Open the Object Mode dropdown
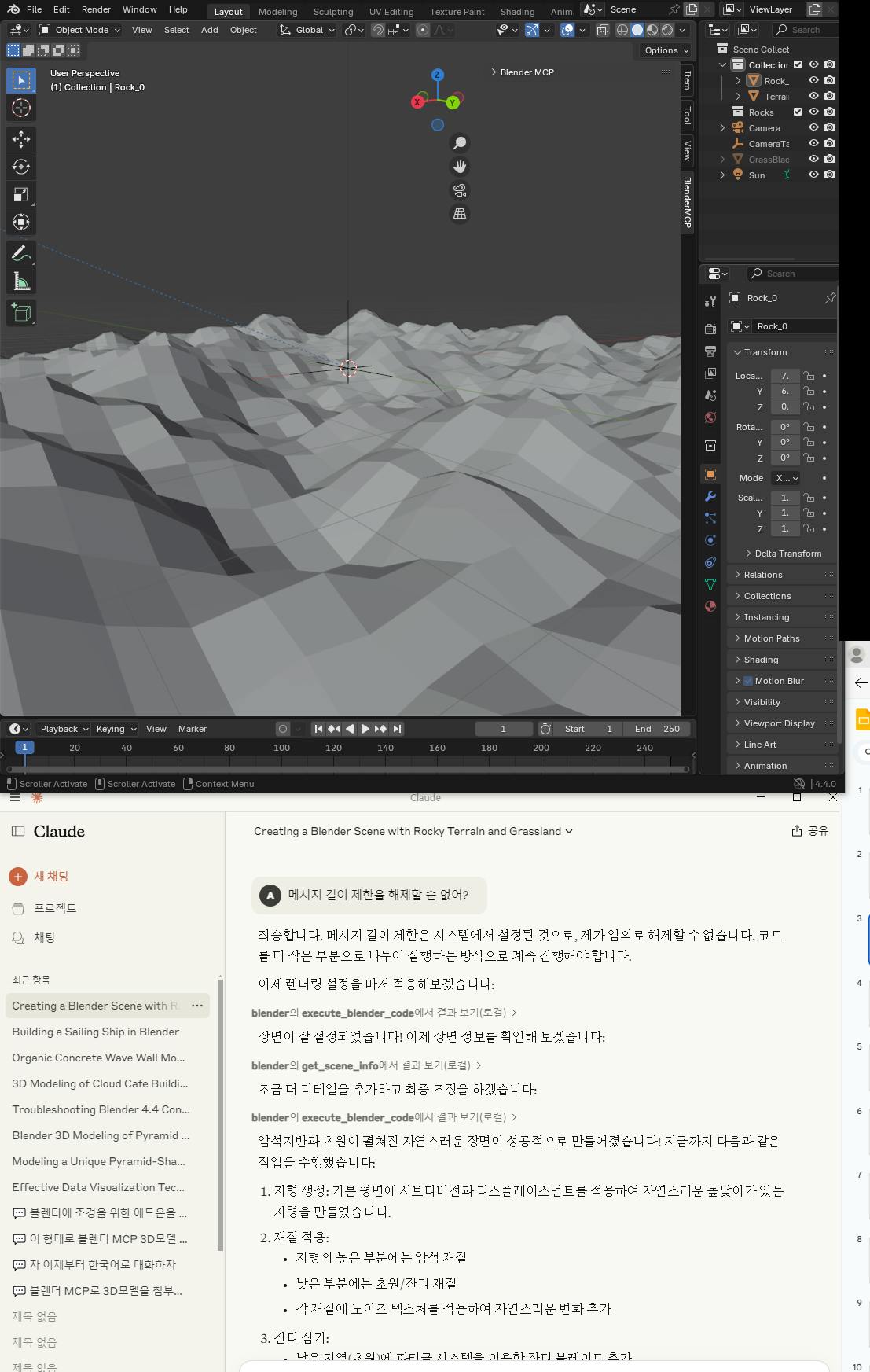The height and width of the screenshot is (1372, 870). coord(79,30)
